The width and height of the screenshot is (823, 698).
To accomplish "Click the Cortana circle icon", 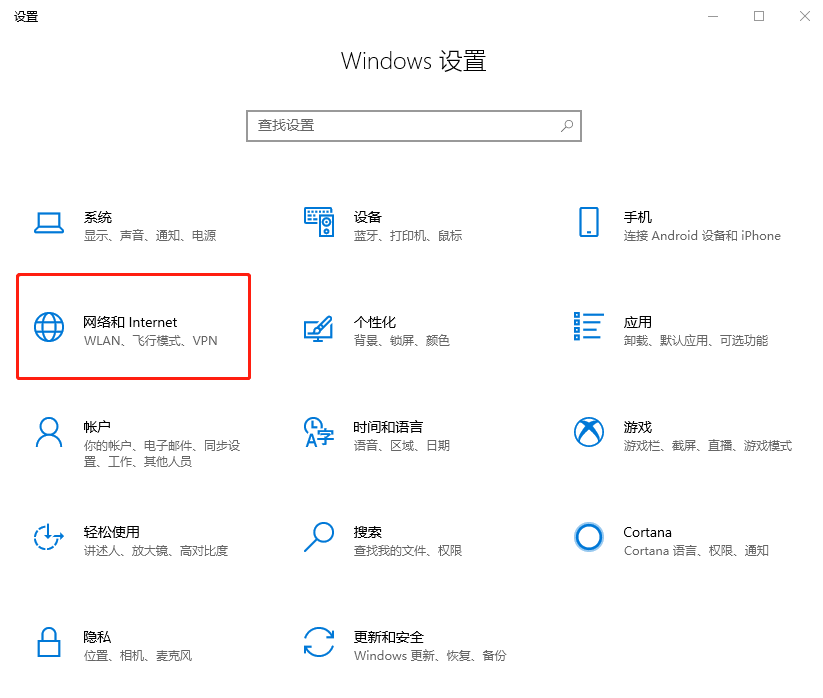I will (x=588, y=537).
